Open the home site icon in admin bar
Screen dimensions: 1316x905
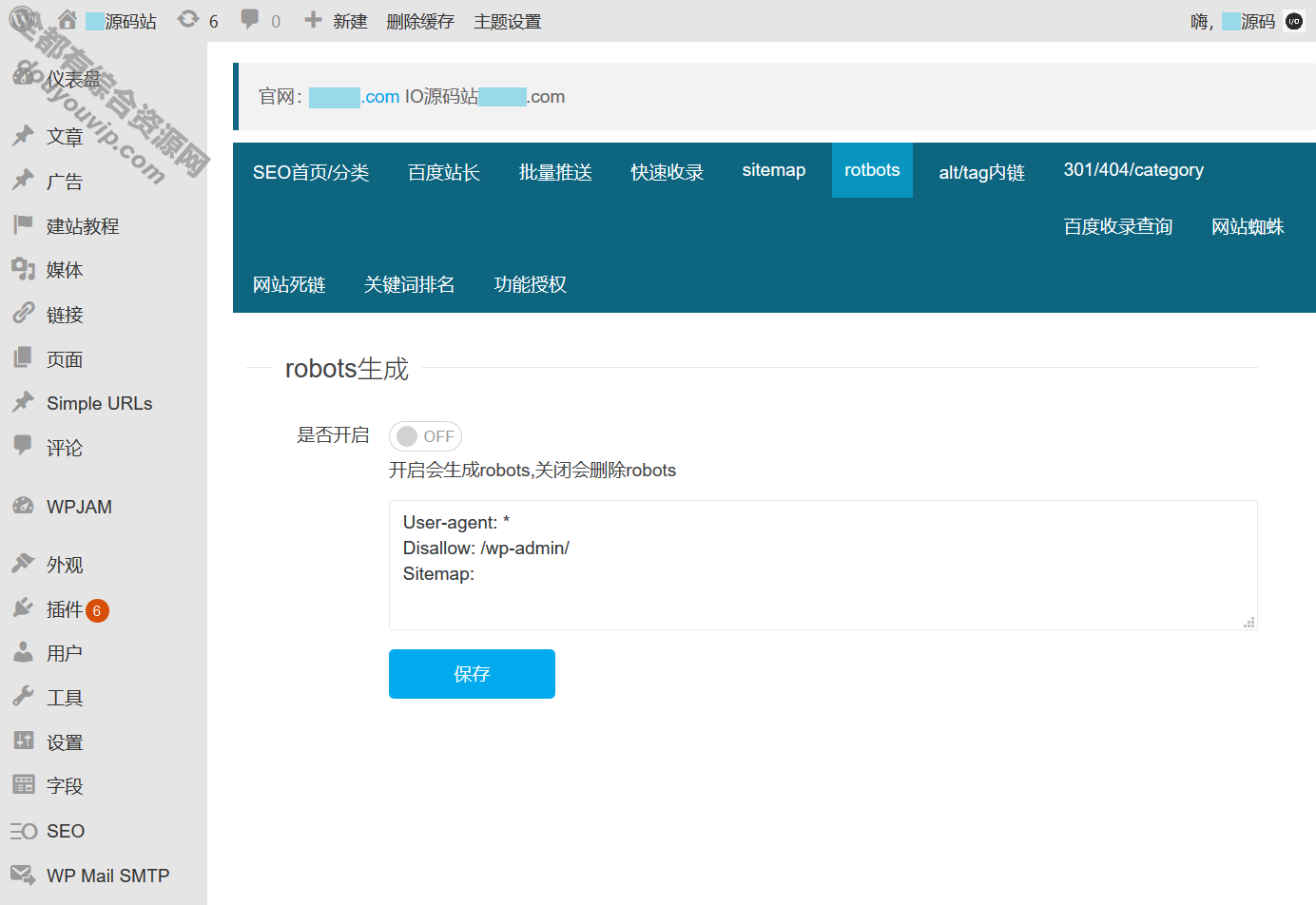67,20
